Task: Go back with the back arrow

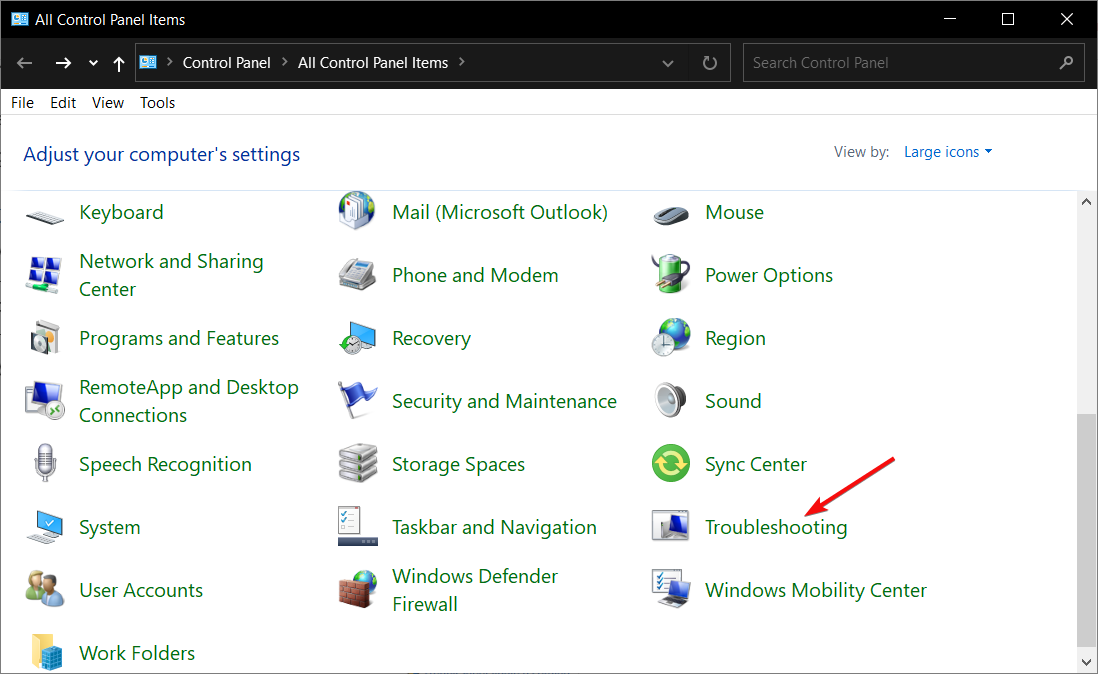Action: coord(25,63)
